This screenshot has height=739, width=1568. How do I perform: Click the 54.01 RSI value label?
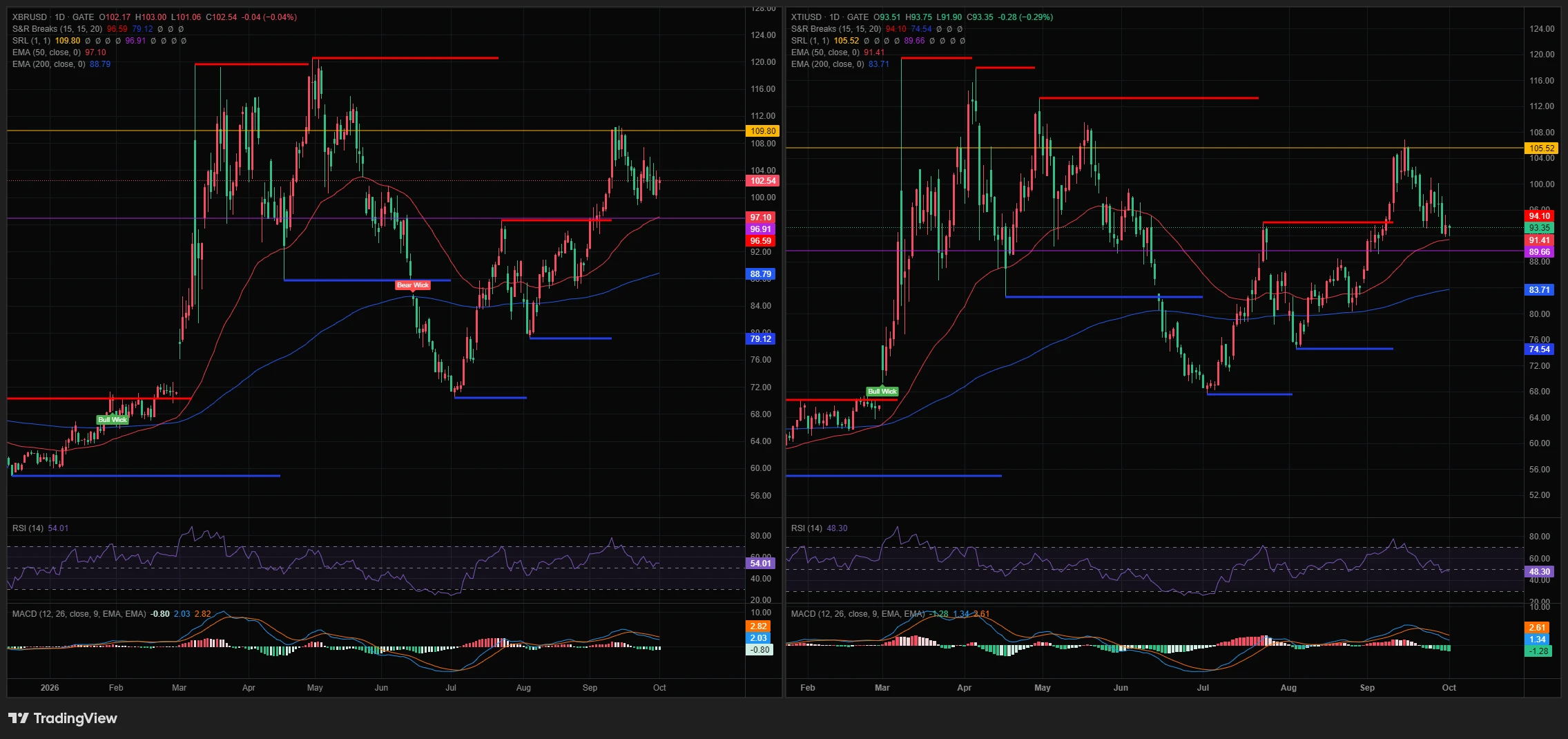761,564
